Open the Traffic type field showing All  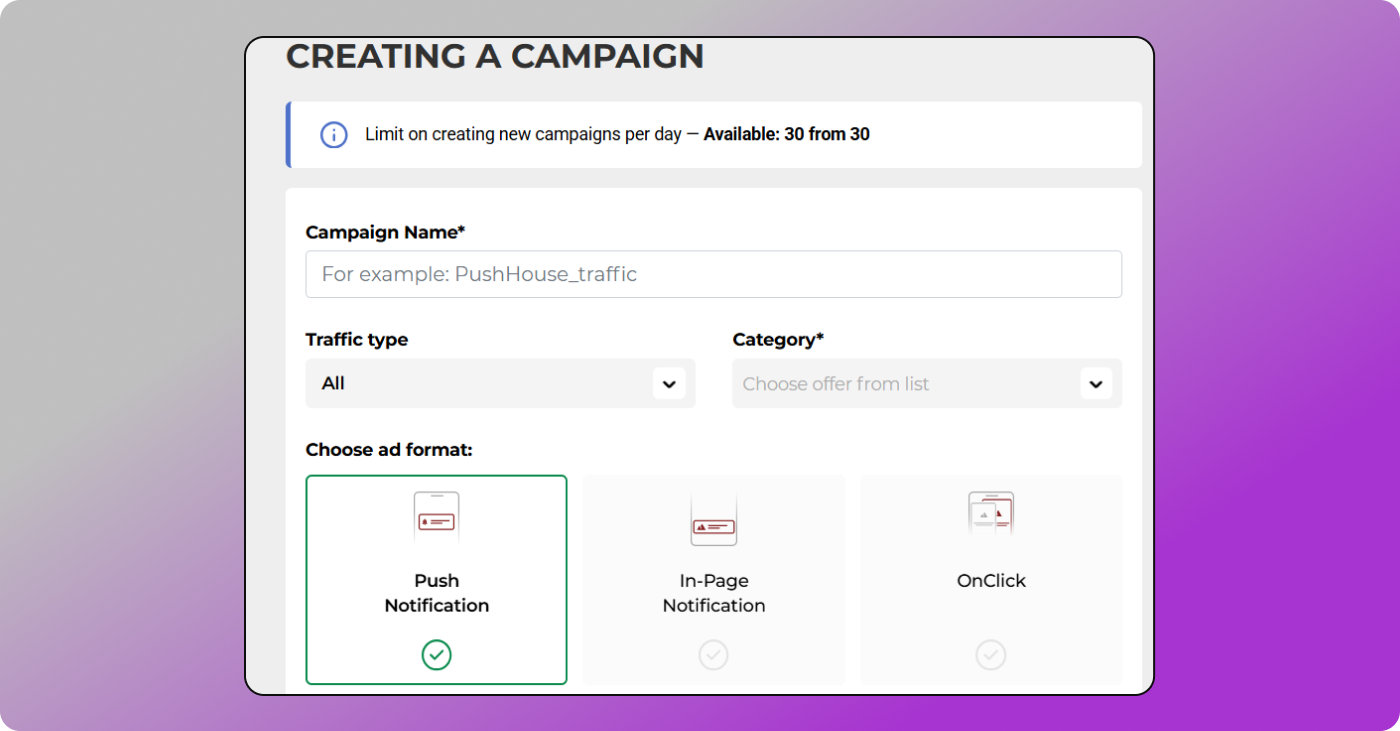click(x=480, y=384)
